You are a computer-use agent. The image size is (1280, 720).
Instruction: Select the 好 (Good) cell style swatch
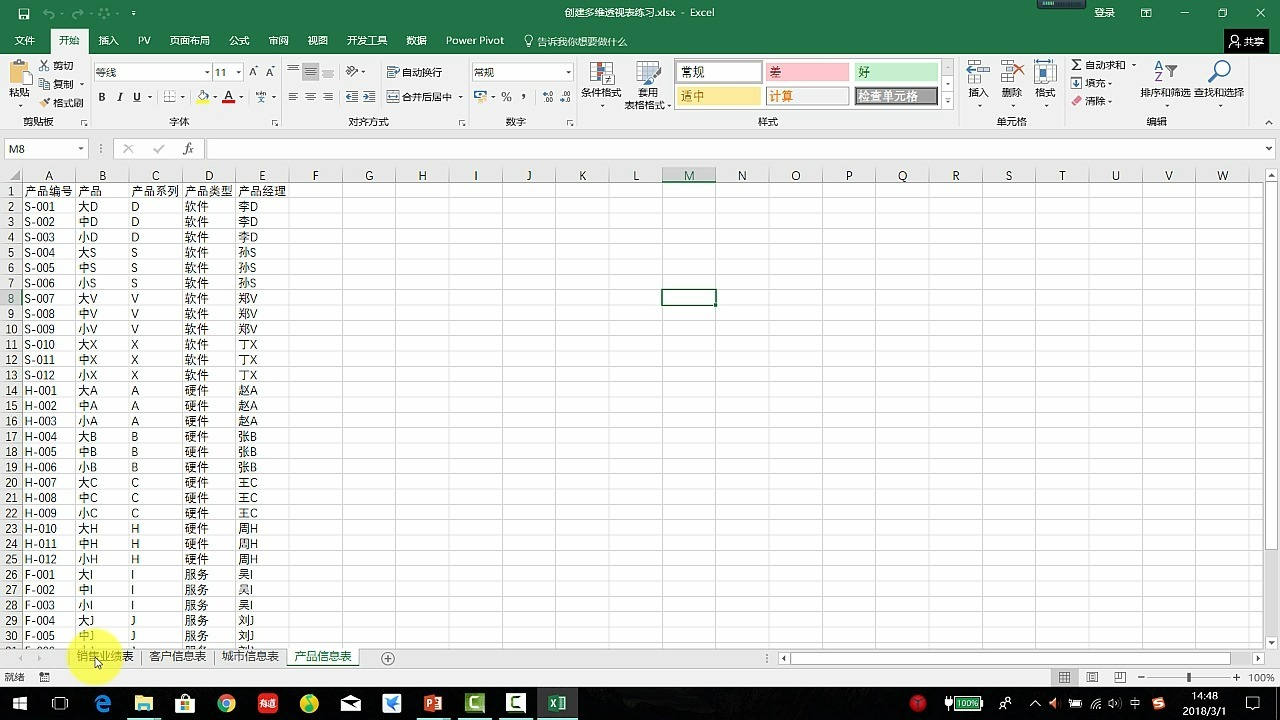895,71
